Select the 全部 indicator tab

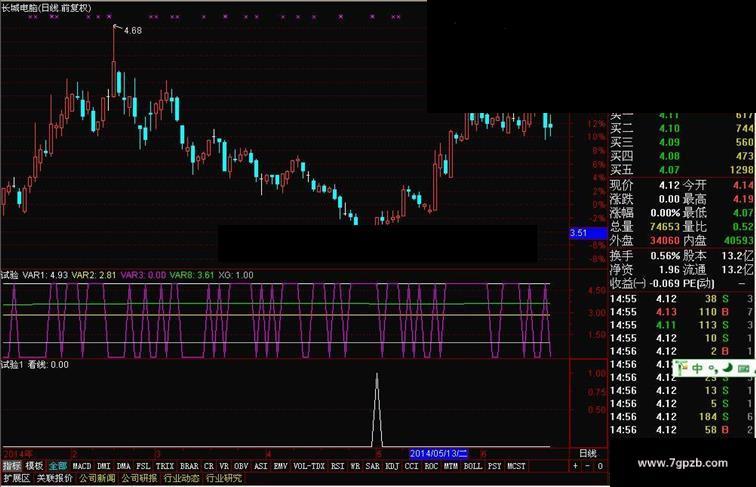tap(58, 466)
